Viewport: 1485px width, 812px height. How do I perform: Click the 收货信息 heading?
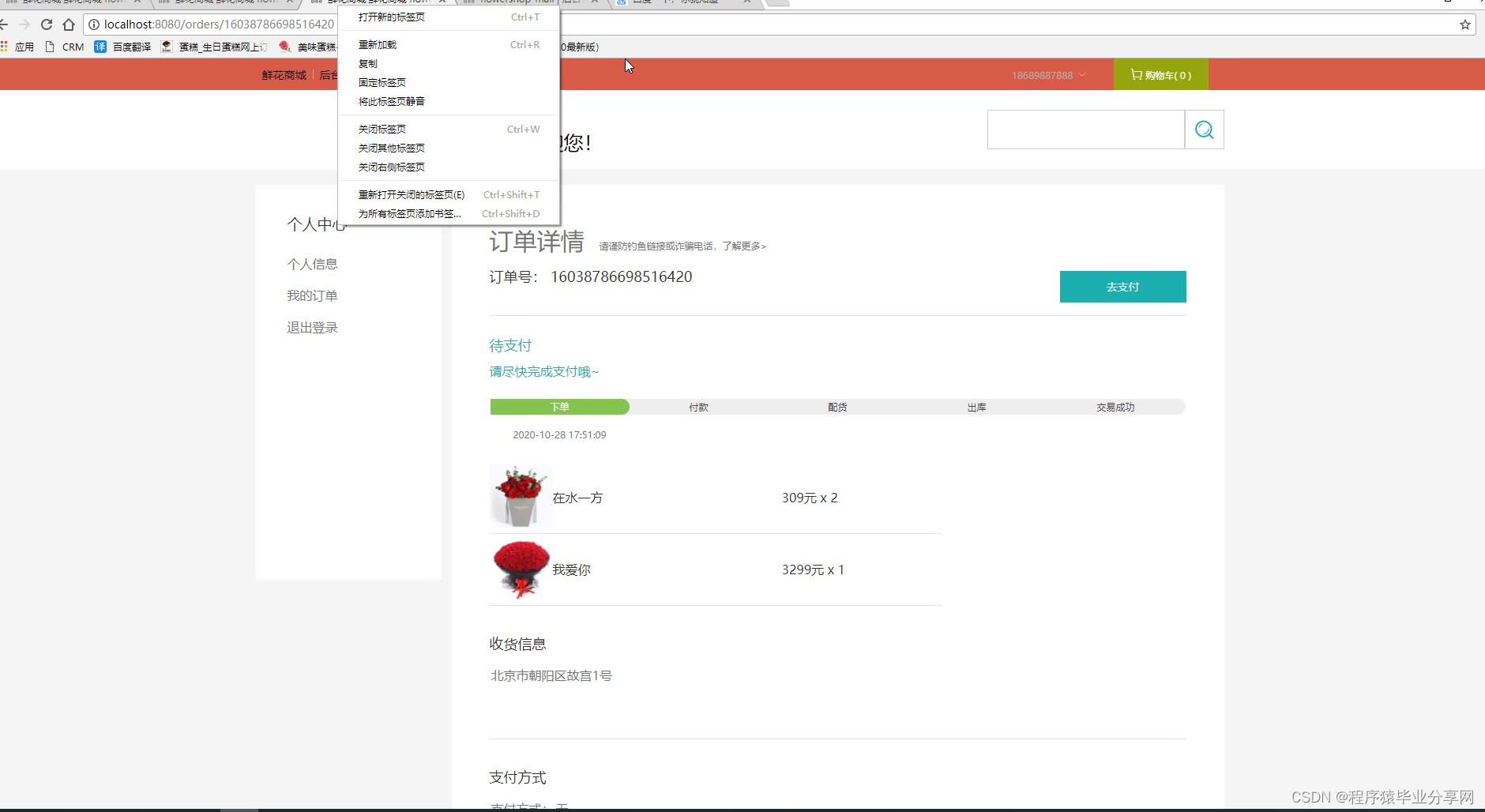(517, 644)
